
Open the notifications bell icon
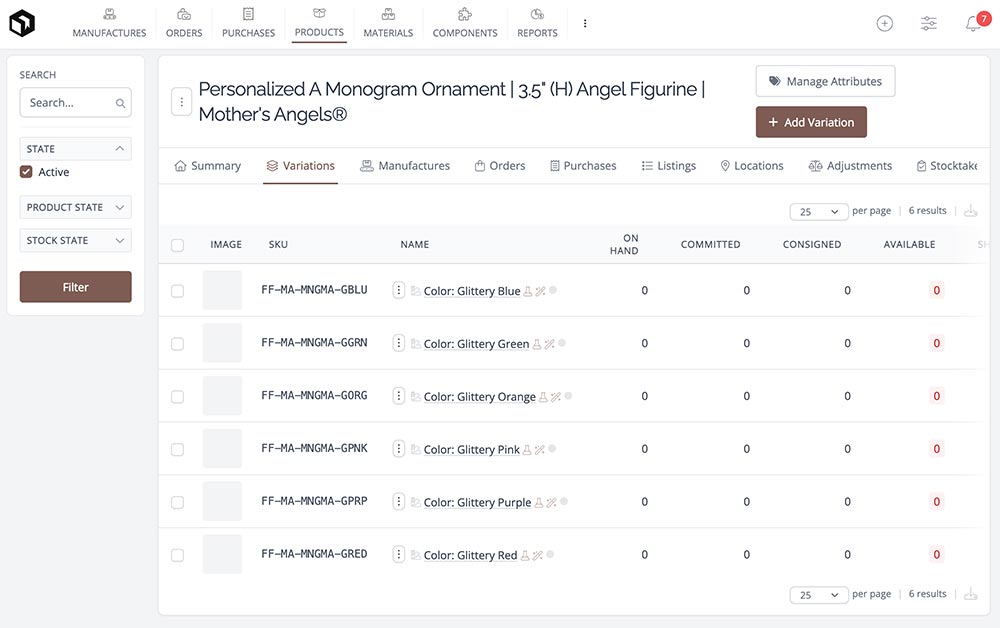[x=973, y=24]
